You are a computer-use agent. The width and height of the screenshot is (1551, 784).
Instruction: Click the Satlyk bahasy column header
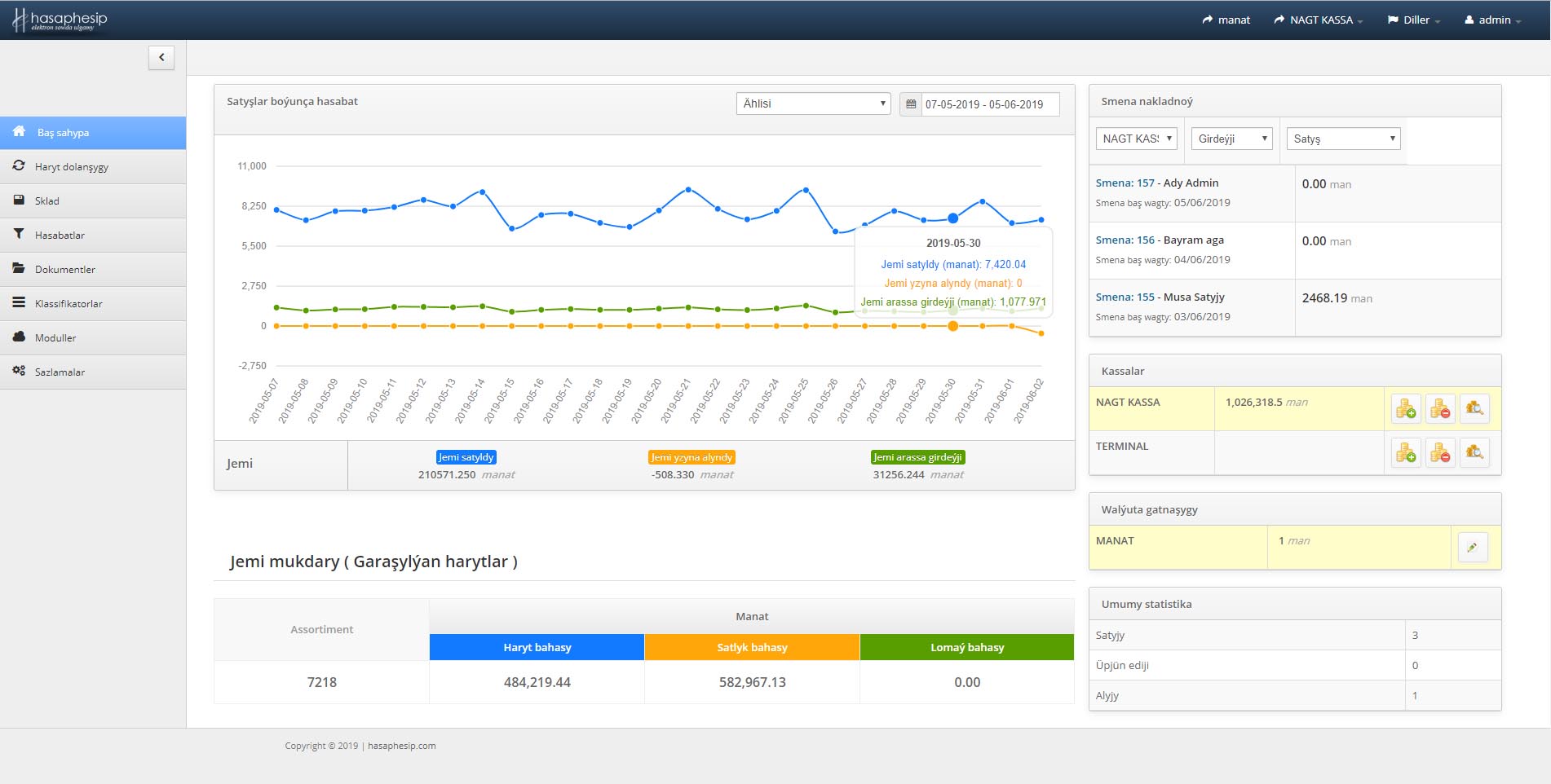752,647
